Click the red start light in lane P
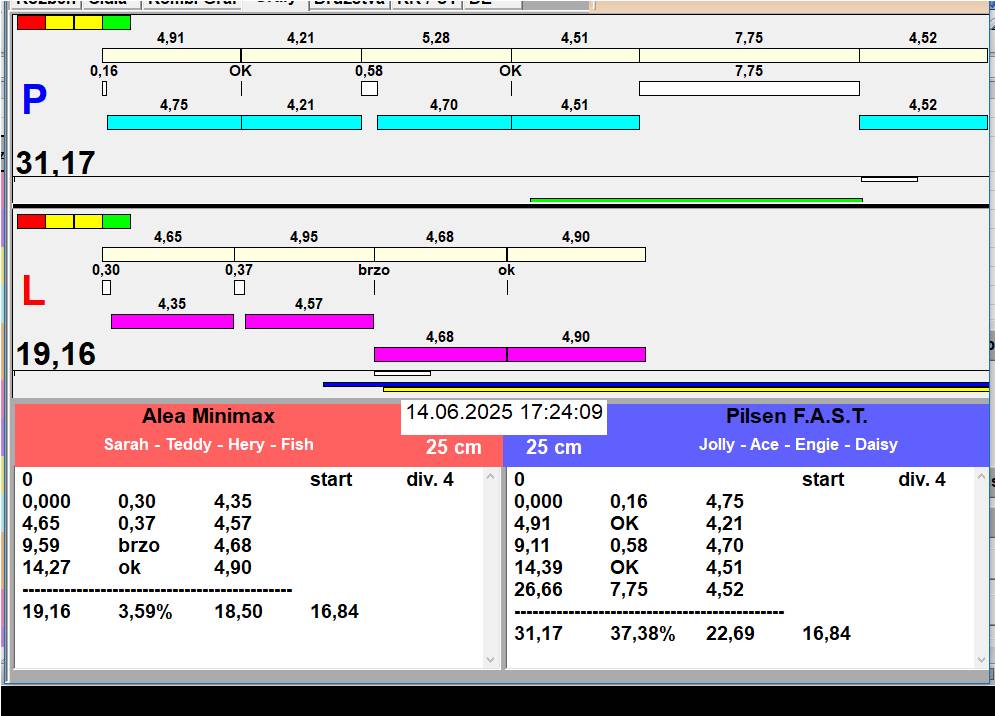The width and height of the screenshot is (995, 716). click(x=31, y=22)
